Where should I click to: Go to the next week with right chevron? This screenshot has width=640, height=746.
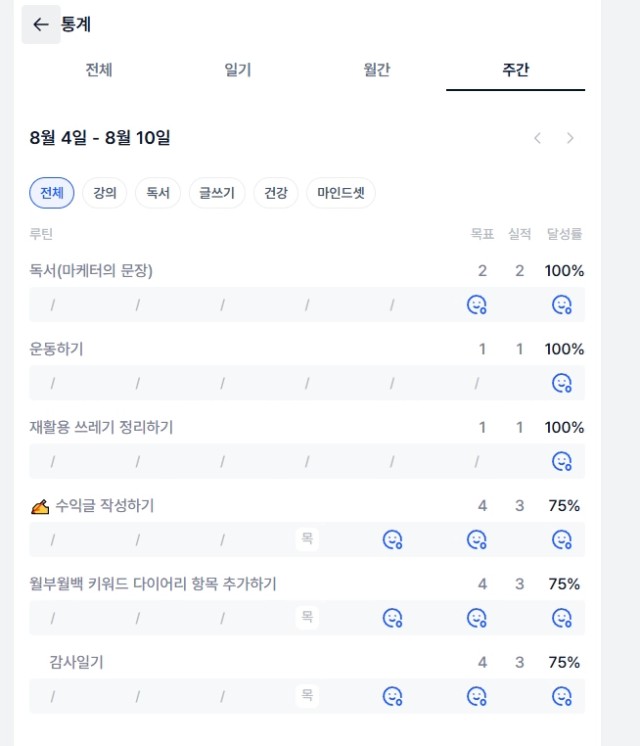[570, 138]
